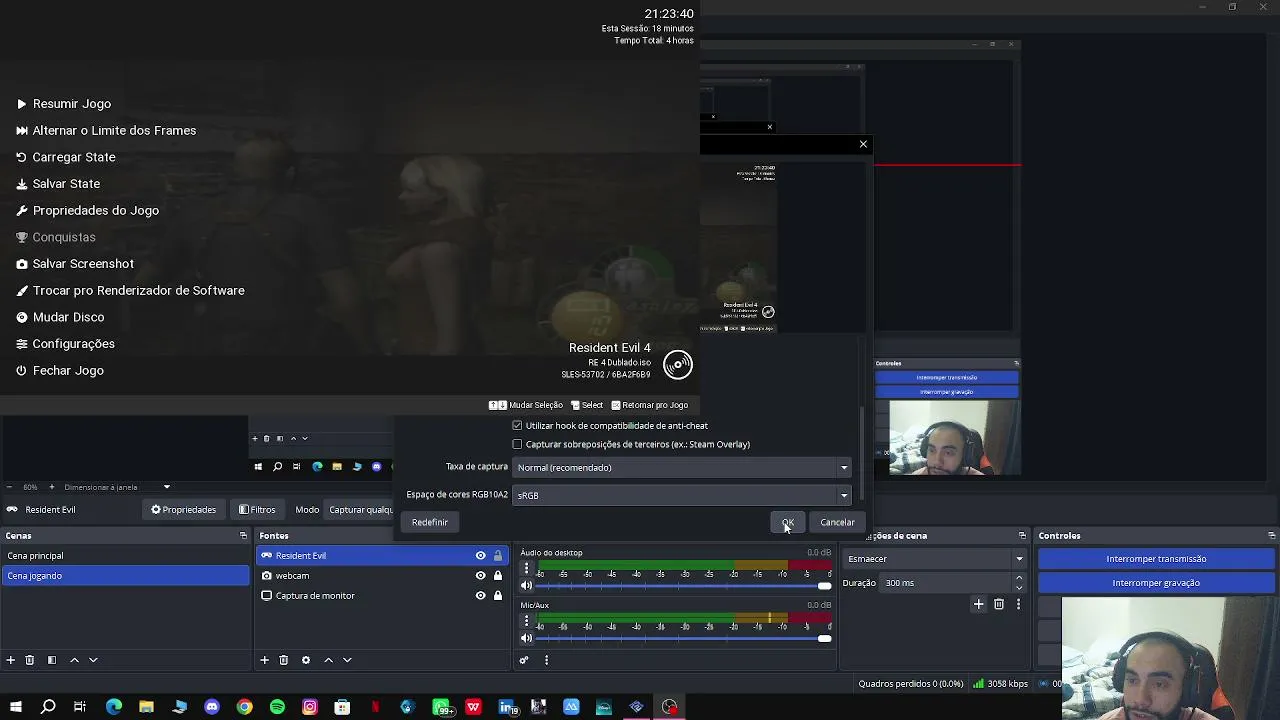The image size is (1280, 720).
Task: Open the Modo capture dropdown
Action: coord(362,510)
